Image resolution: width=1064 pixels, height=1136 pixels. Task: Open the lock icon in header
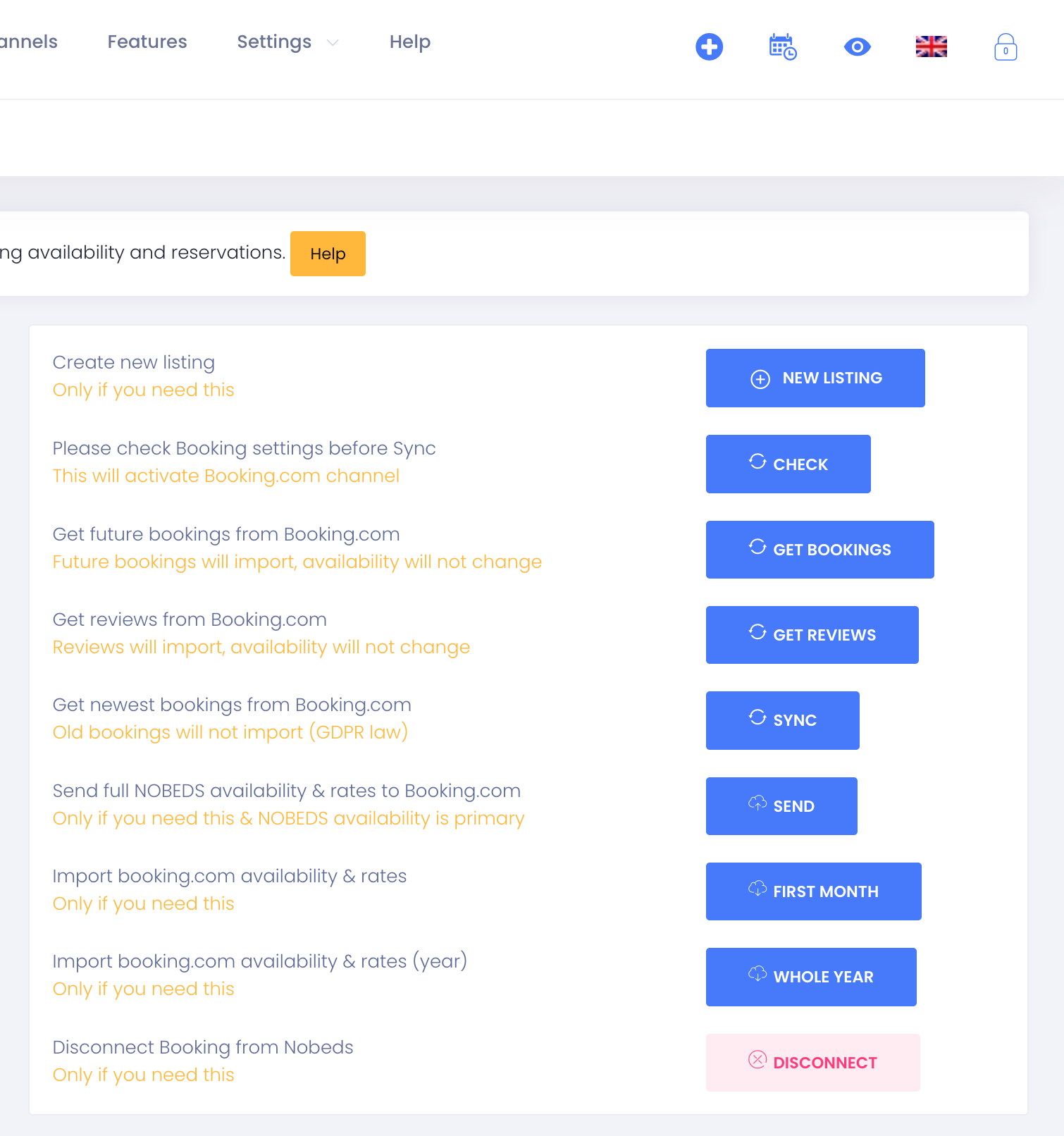1005,47
